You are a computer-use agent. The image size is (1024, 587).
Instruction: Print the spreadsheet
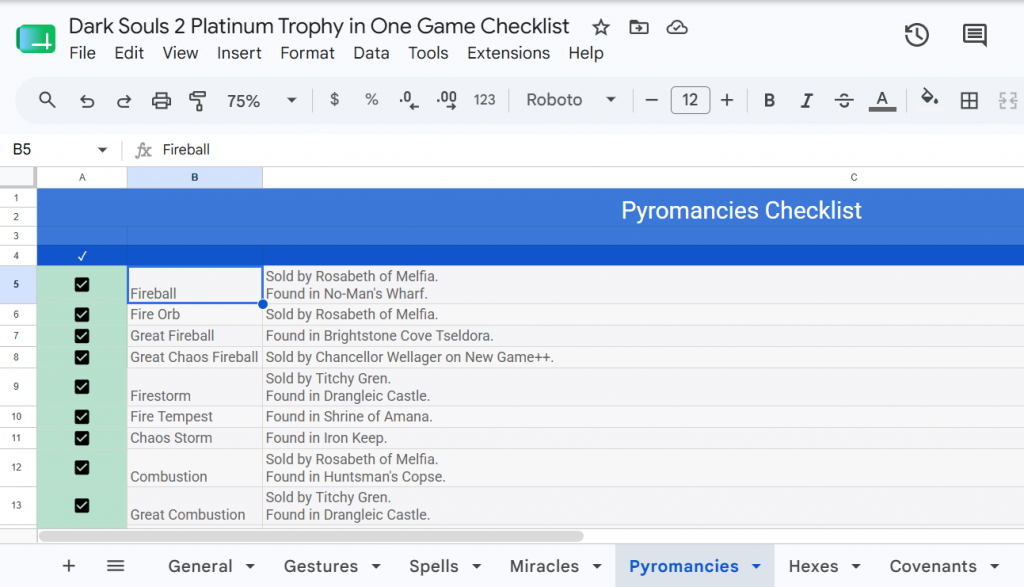[x=161, y=101]
